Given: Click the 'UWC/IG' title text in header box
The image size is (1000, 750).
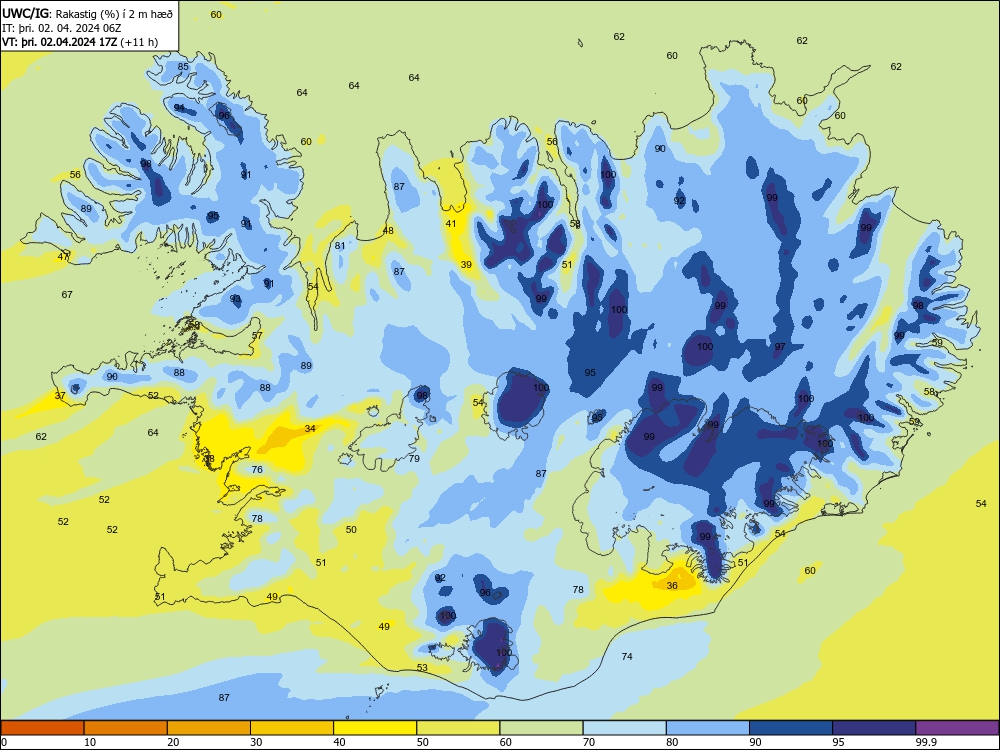Looking at the screenshot, I should [x=25, y=13].
